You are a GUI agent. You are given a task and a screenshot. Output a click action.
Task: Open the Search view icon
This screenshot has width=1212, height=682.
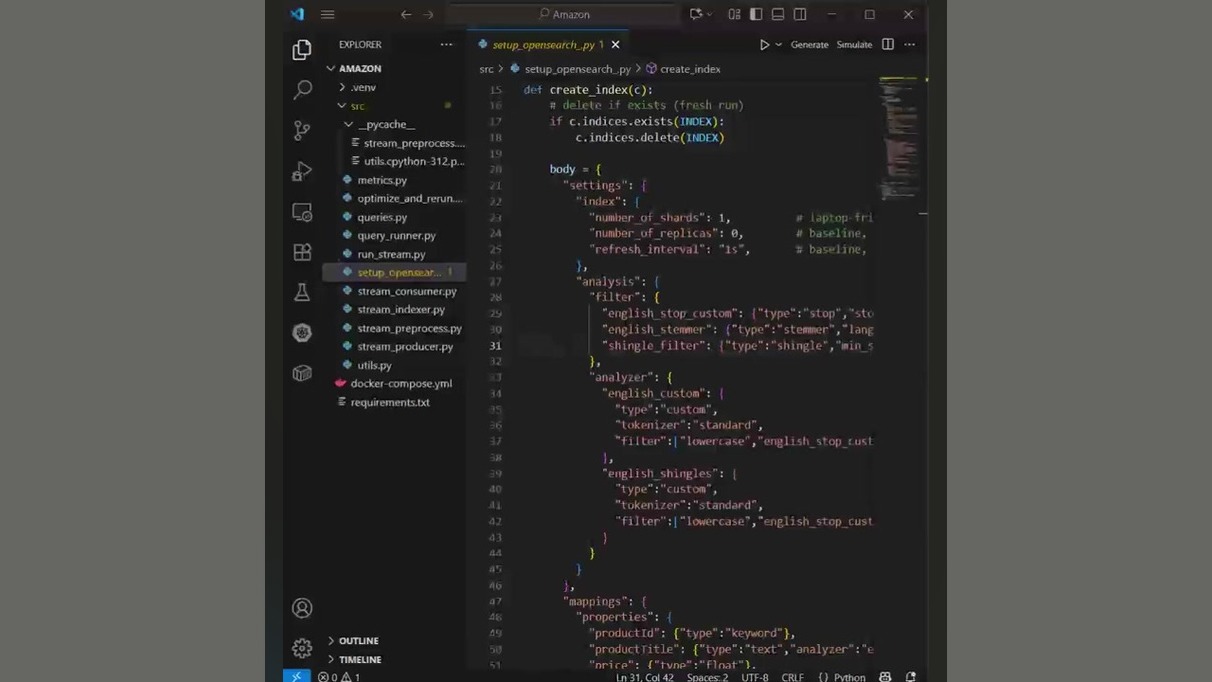[x=302, y=90]
